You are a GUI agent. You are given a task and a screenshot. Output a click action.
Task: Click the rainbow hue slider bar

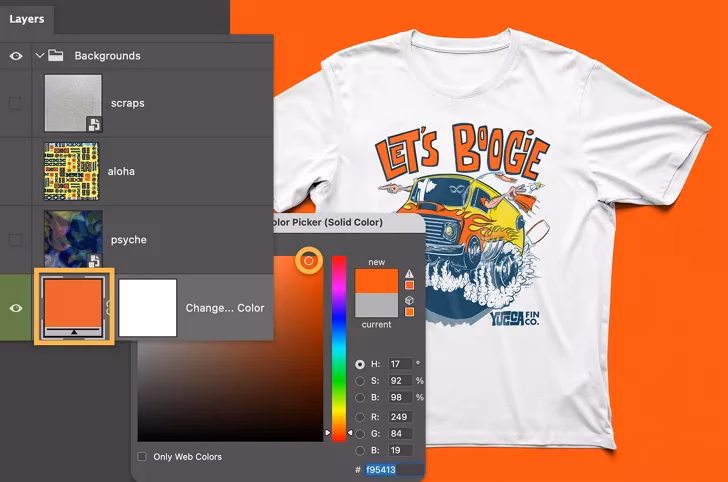(x=339, y=345)
